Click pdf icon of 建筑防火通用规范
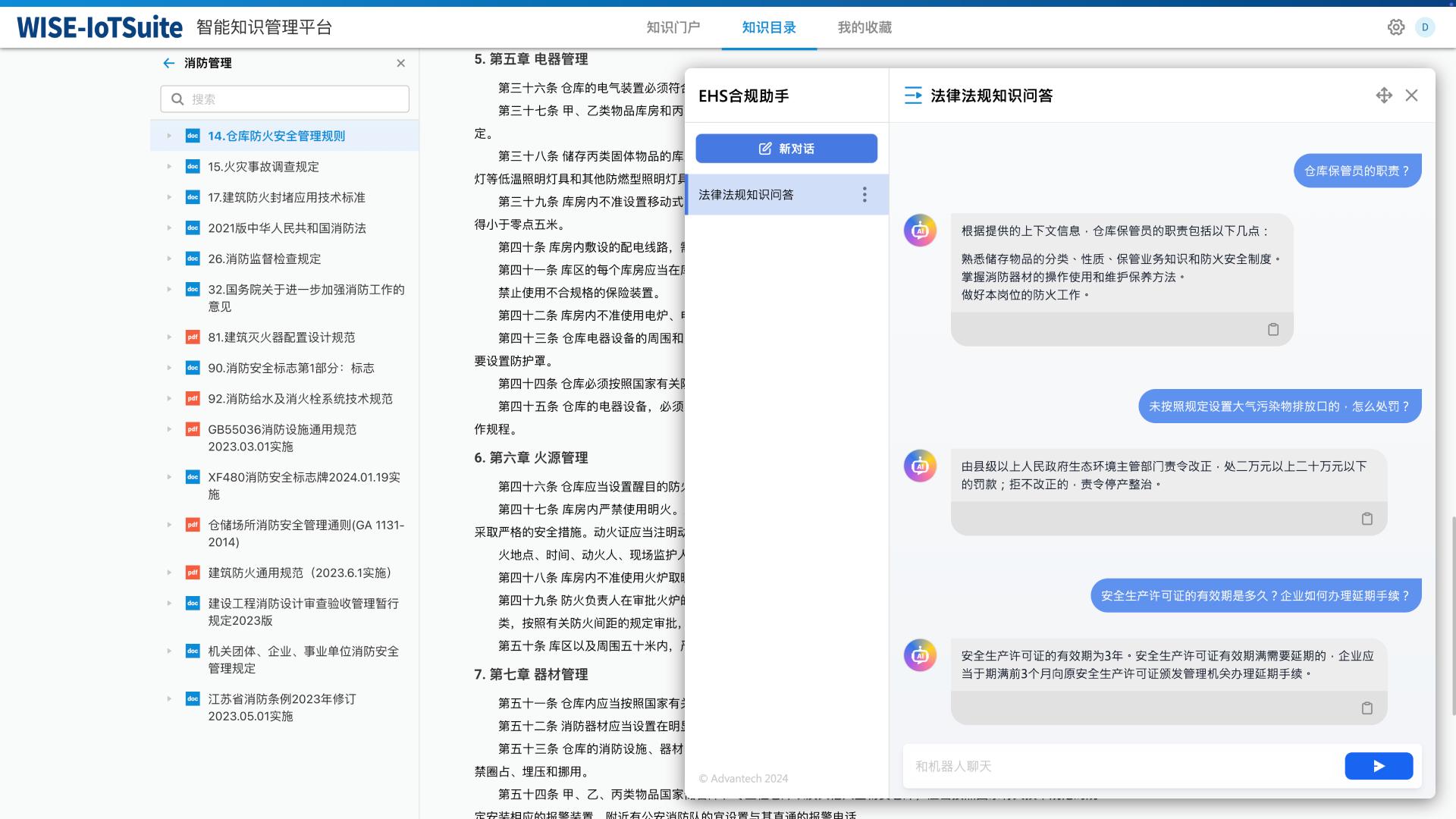The image size is (1456, 819). (x=193, y=573)
